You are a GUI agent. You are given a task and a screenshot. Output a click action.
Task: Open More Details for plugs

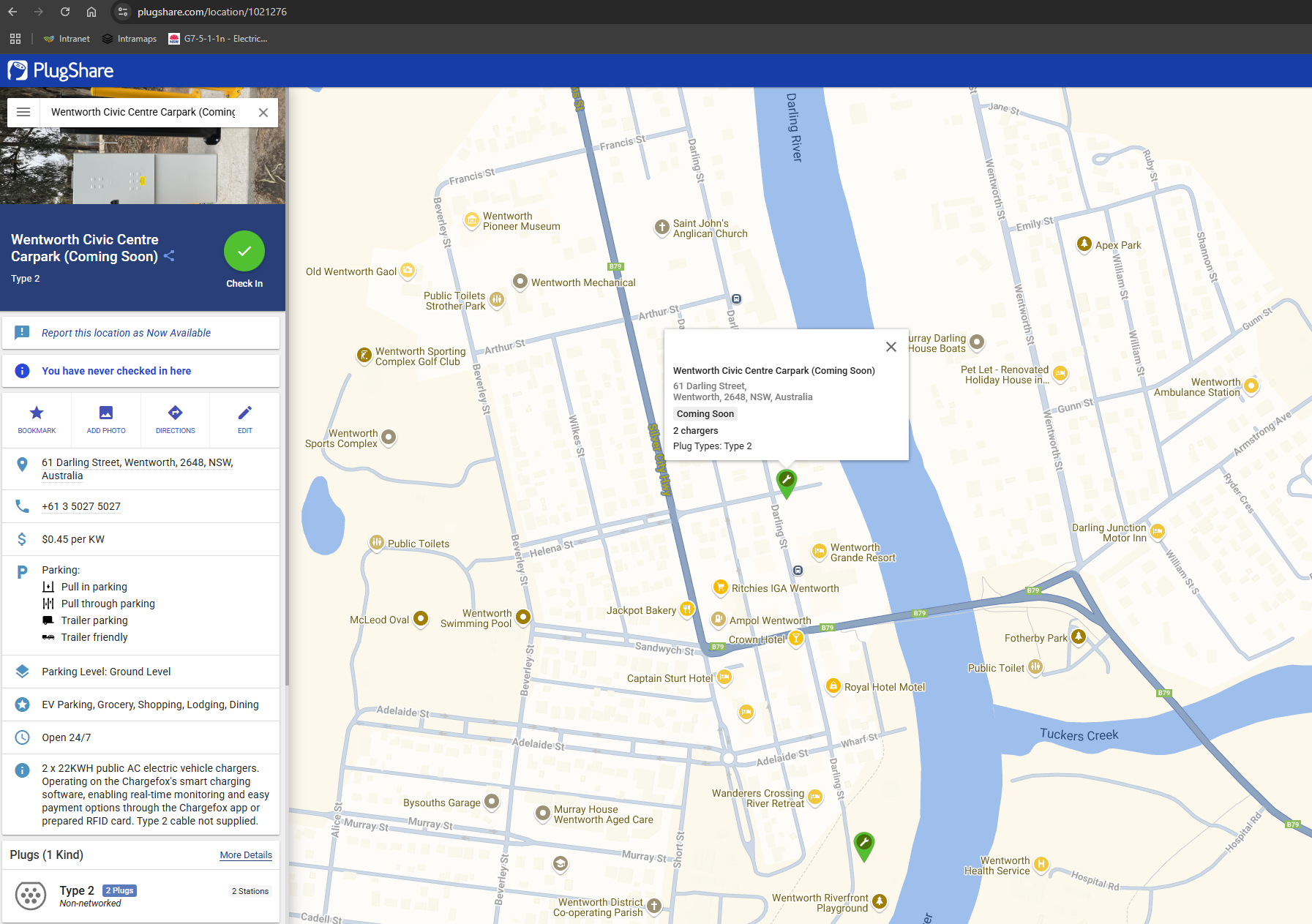(x=246, y=854)
